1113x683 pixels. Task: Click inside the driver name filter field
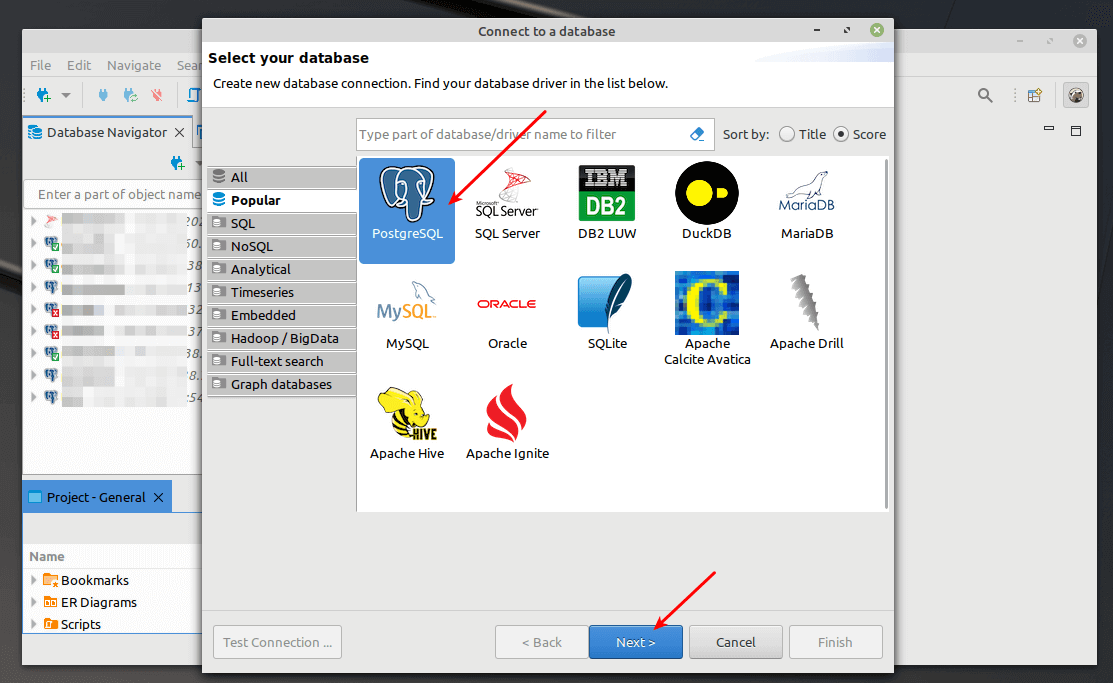click(x=520, y=133)
